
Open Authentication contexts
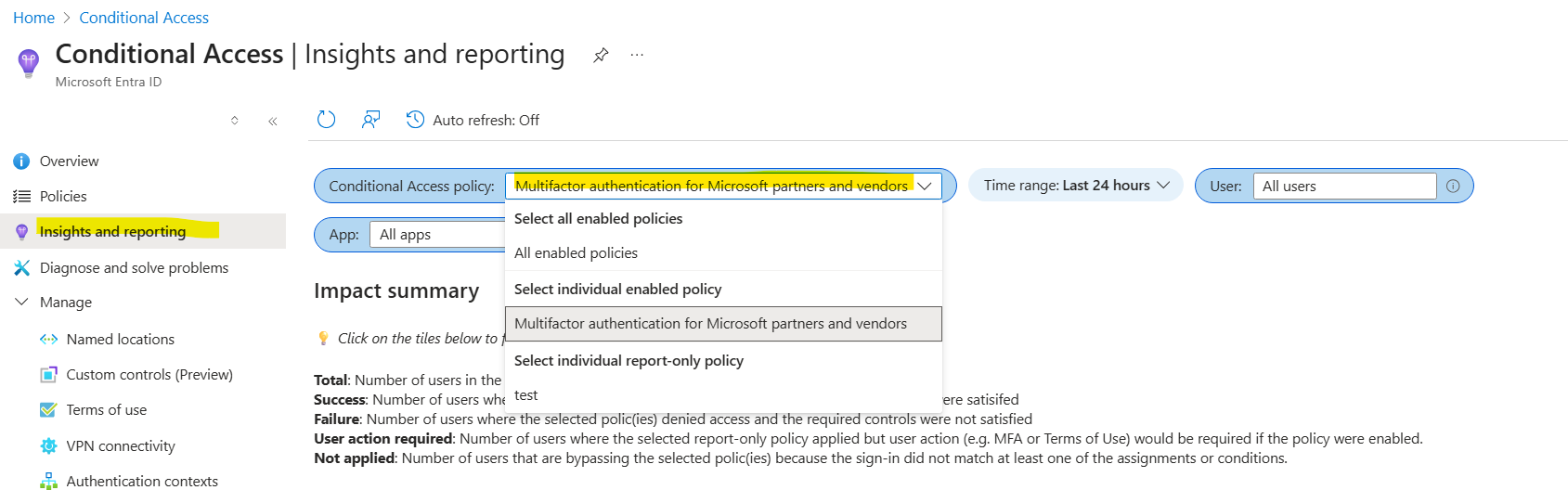pyautogui.click(x=143, y=481)
